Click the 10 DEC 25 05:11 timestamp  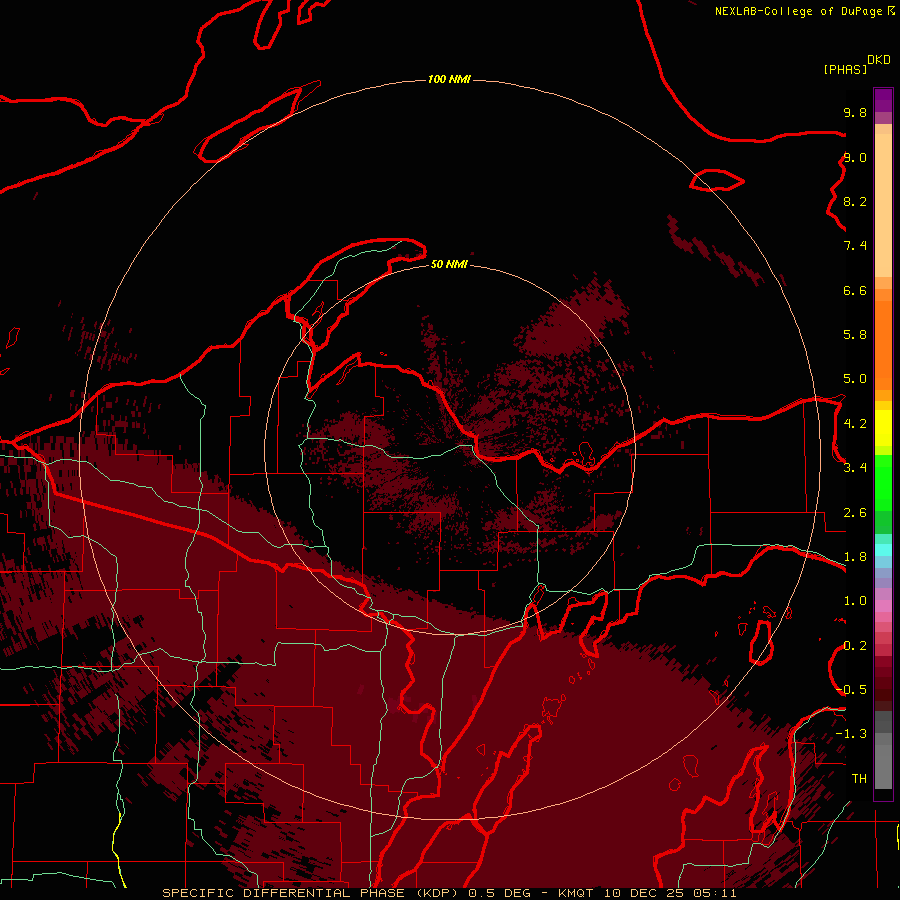point(670,893)
